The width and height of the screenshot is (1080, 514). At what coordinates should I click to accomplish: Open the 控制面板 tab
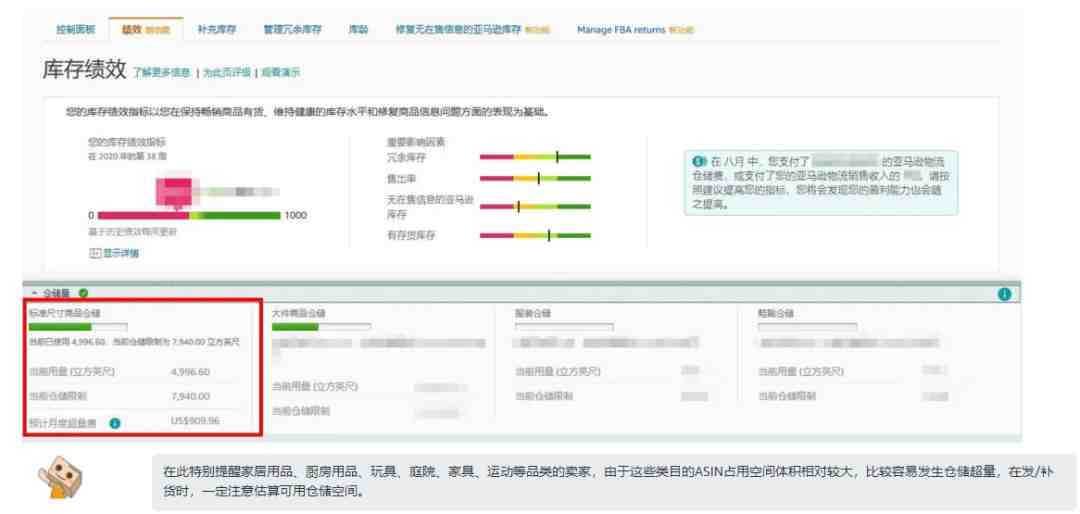pos(76,30)
